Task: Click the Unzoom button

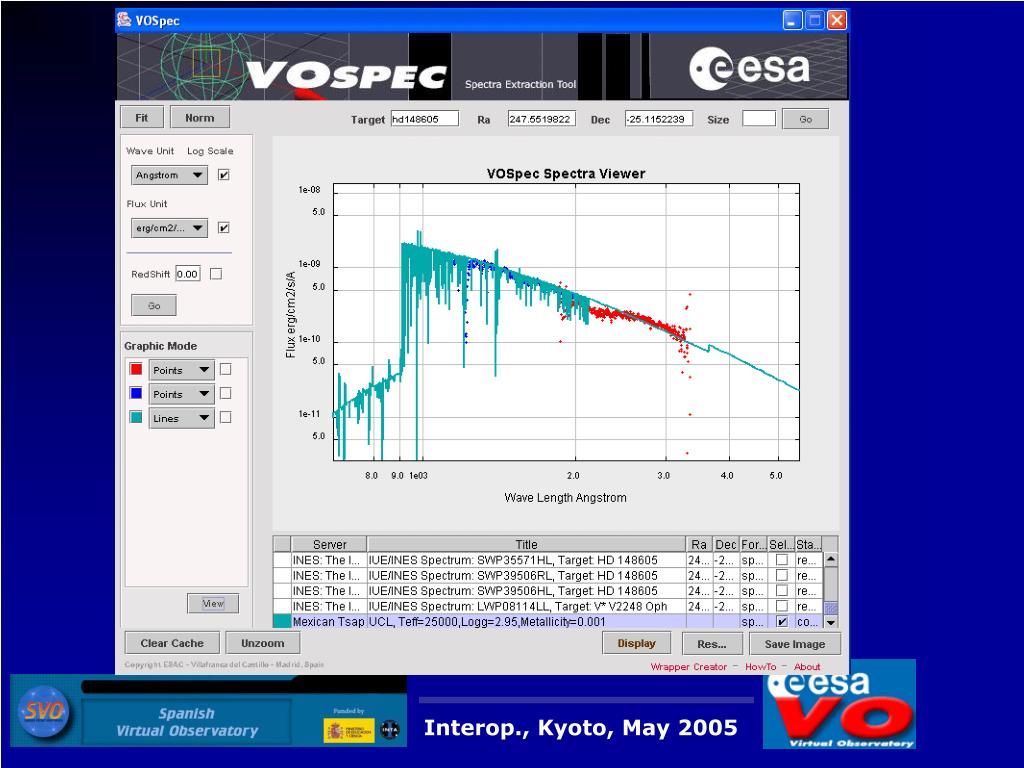Action: click(x=263, y=643)
